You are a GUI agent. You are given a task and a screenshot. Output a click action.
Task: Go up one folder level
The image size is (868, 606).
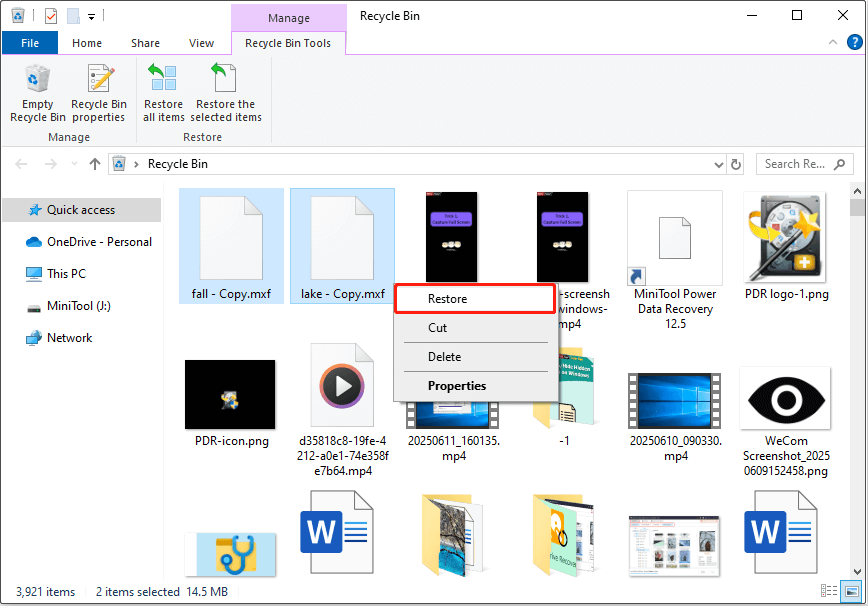(95, 164)
